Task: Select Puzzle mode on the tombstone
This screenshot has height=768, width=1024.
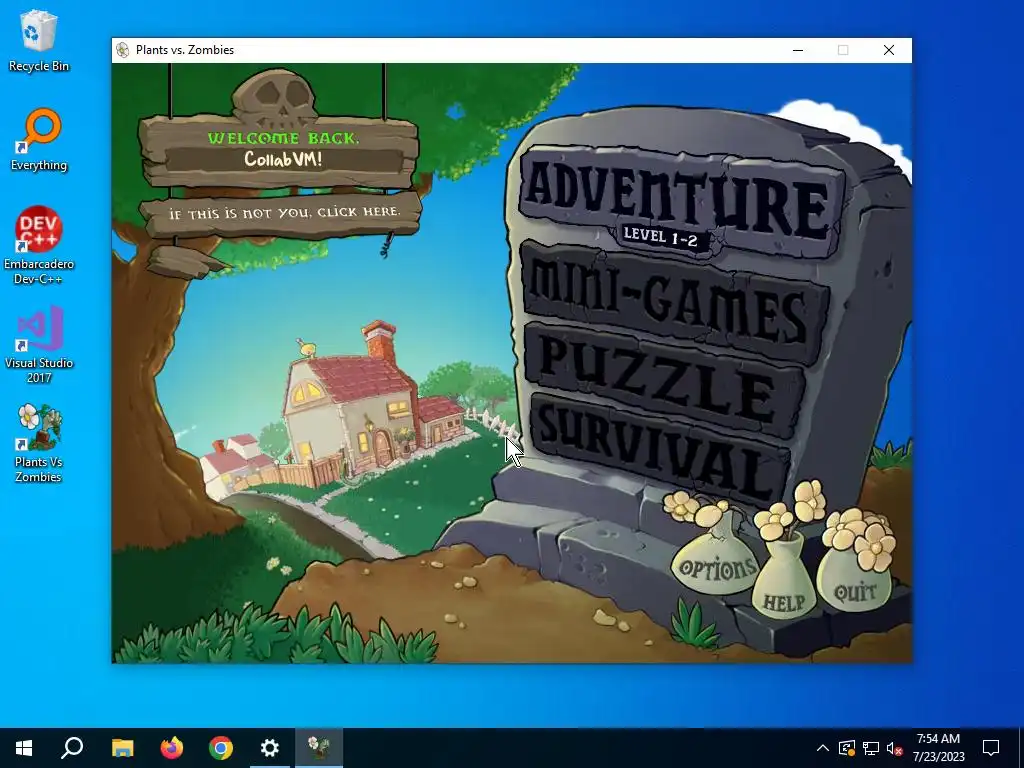Action: (x=663, y=379)
